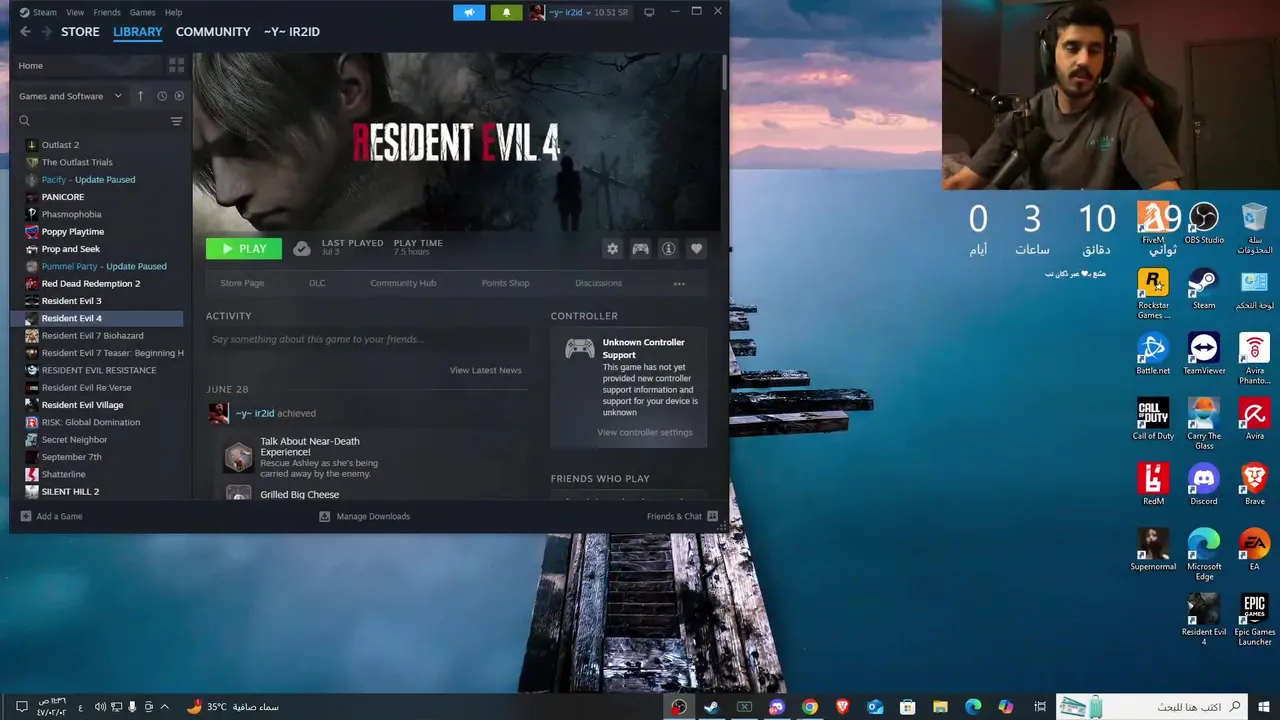The width and height of the screenshot is (1280, 720).
Task: Open TeamViewer desktop icon
Action: click(1204, 354)
